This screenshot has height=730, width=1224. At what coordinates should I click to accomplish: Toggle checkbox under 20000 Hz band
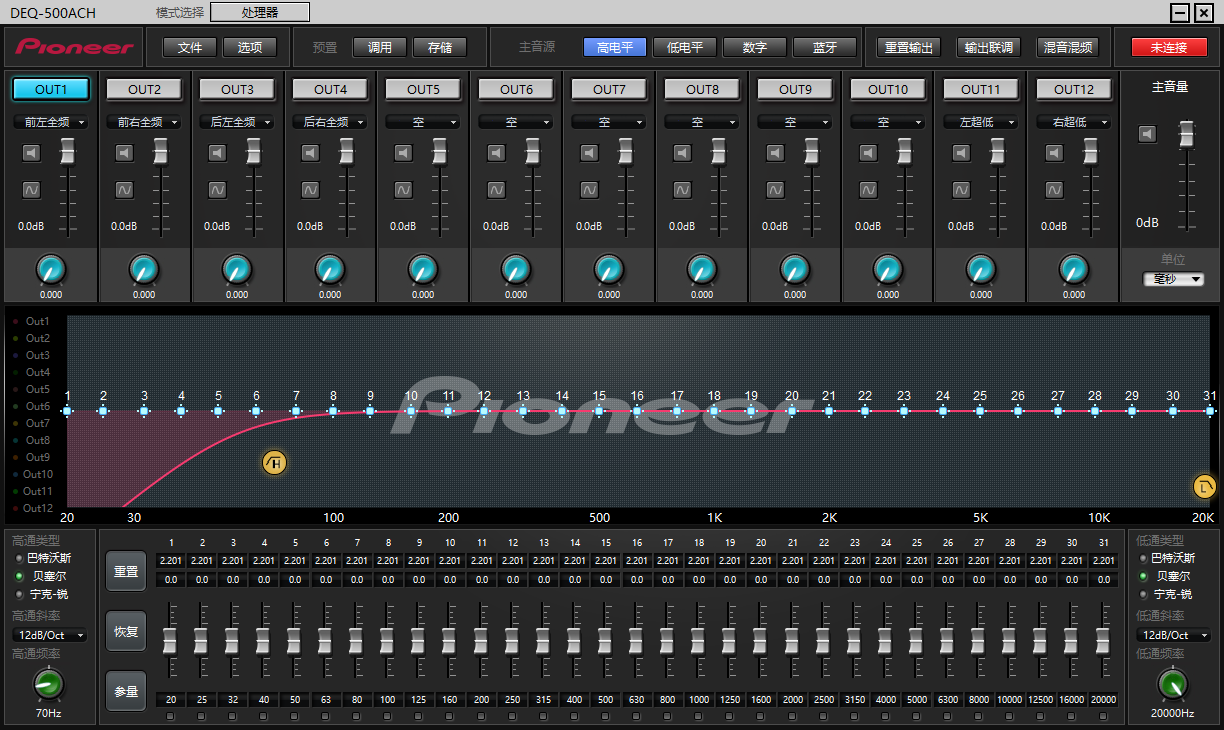(x=1102, y=717)
